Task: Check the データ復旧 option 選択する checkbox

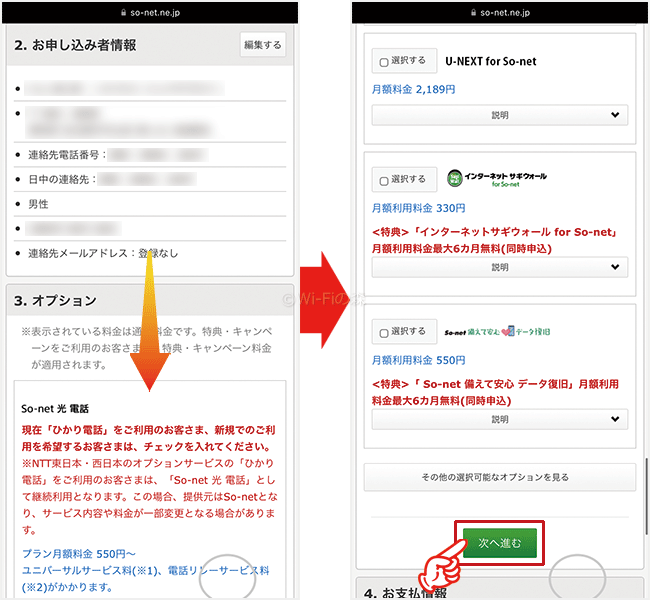Action: tap(384, 333)
